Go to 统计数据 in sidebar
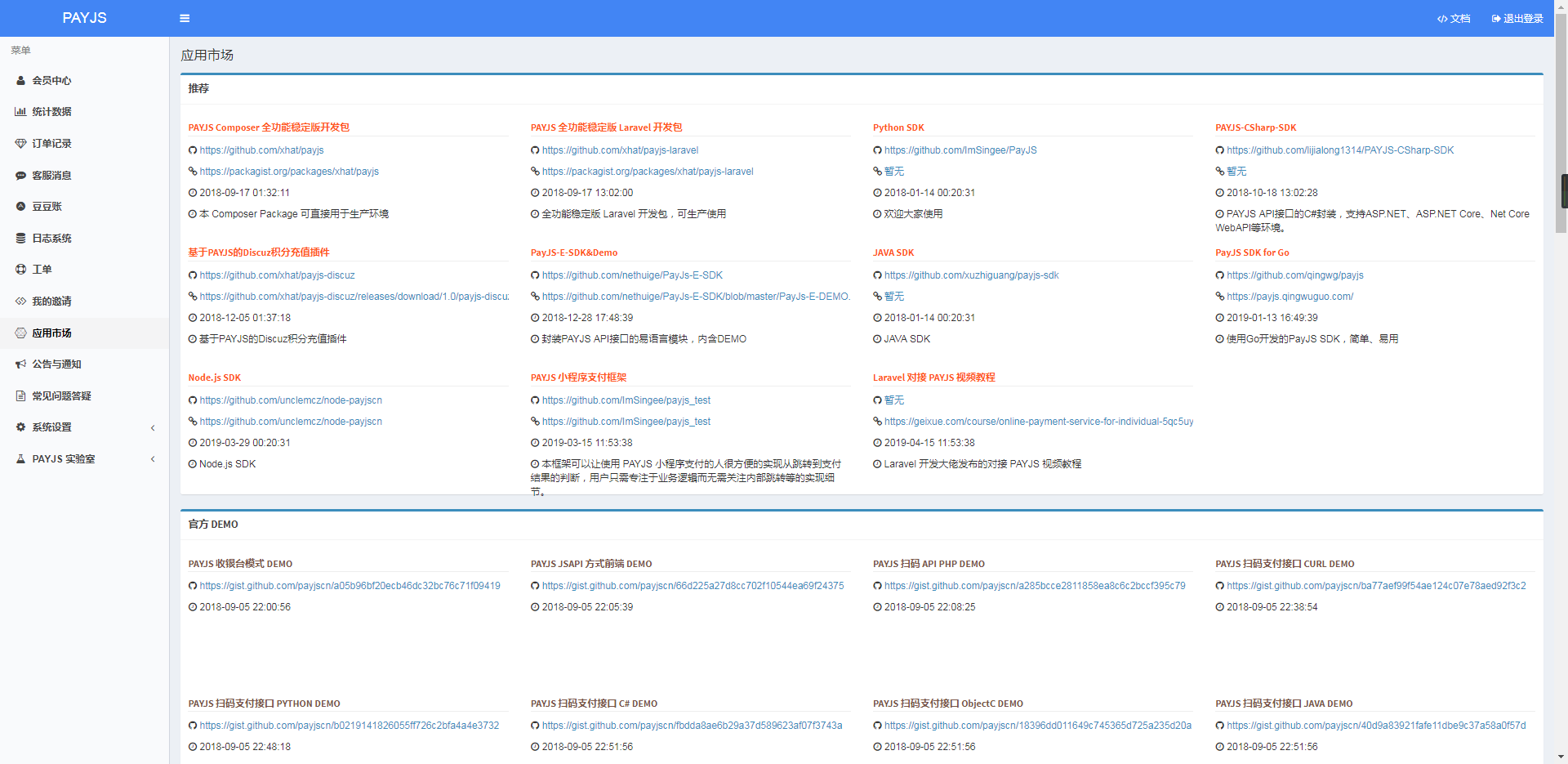The width and height of the screenshot is (1568, 764). click(x=85, y=112)
